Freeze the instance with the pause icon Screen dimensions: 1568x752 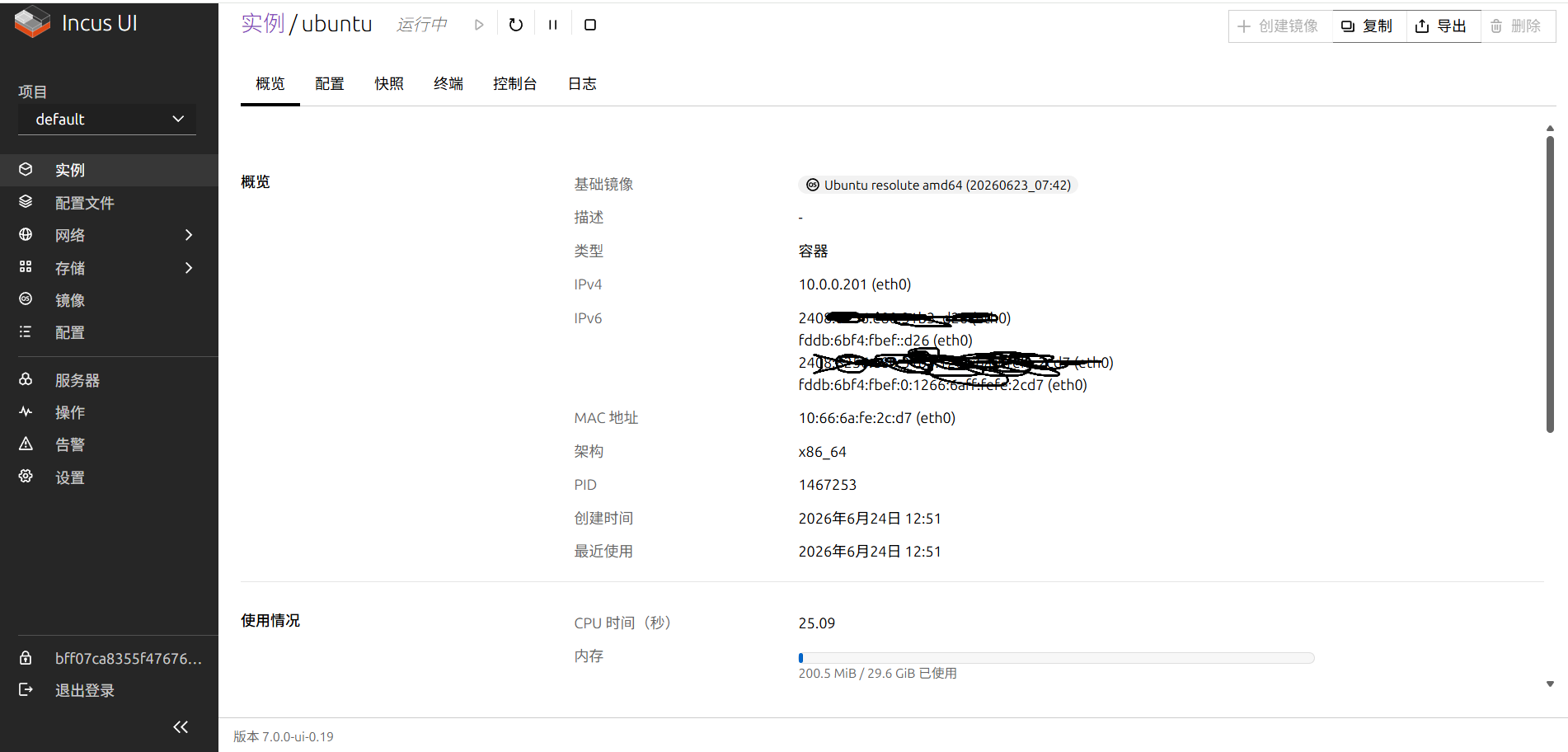pyautogui.click(x=553, y=25)
